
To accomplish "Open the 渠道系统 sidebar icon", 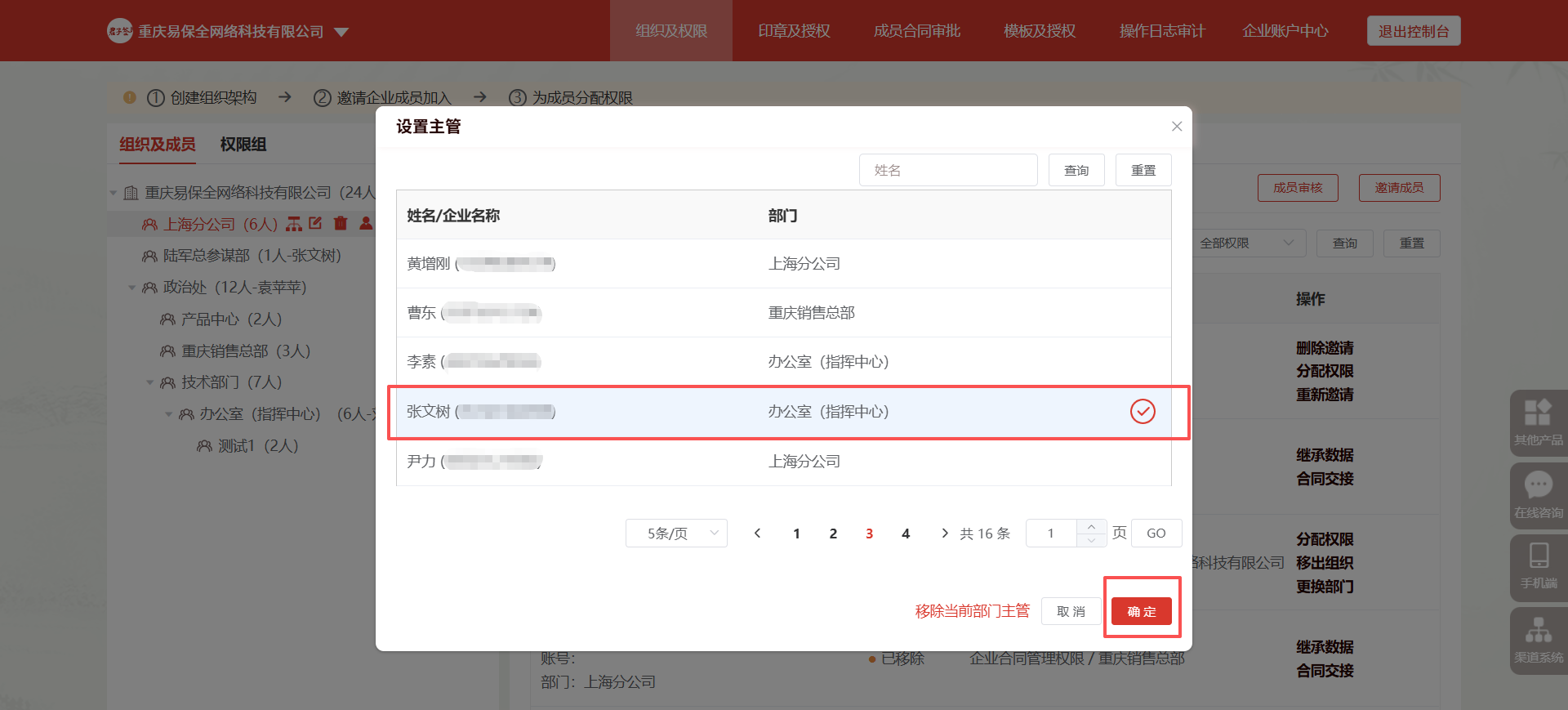I will pos(1538,638).
